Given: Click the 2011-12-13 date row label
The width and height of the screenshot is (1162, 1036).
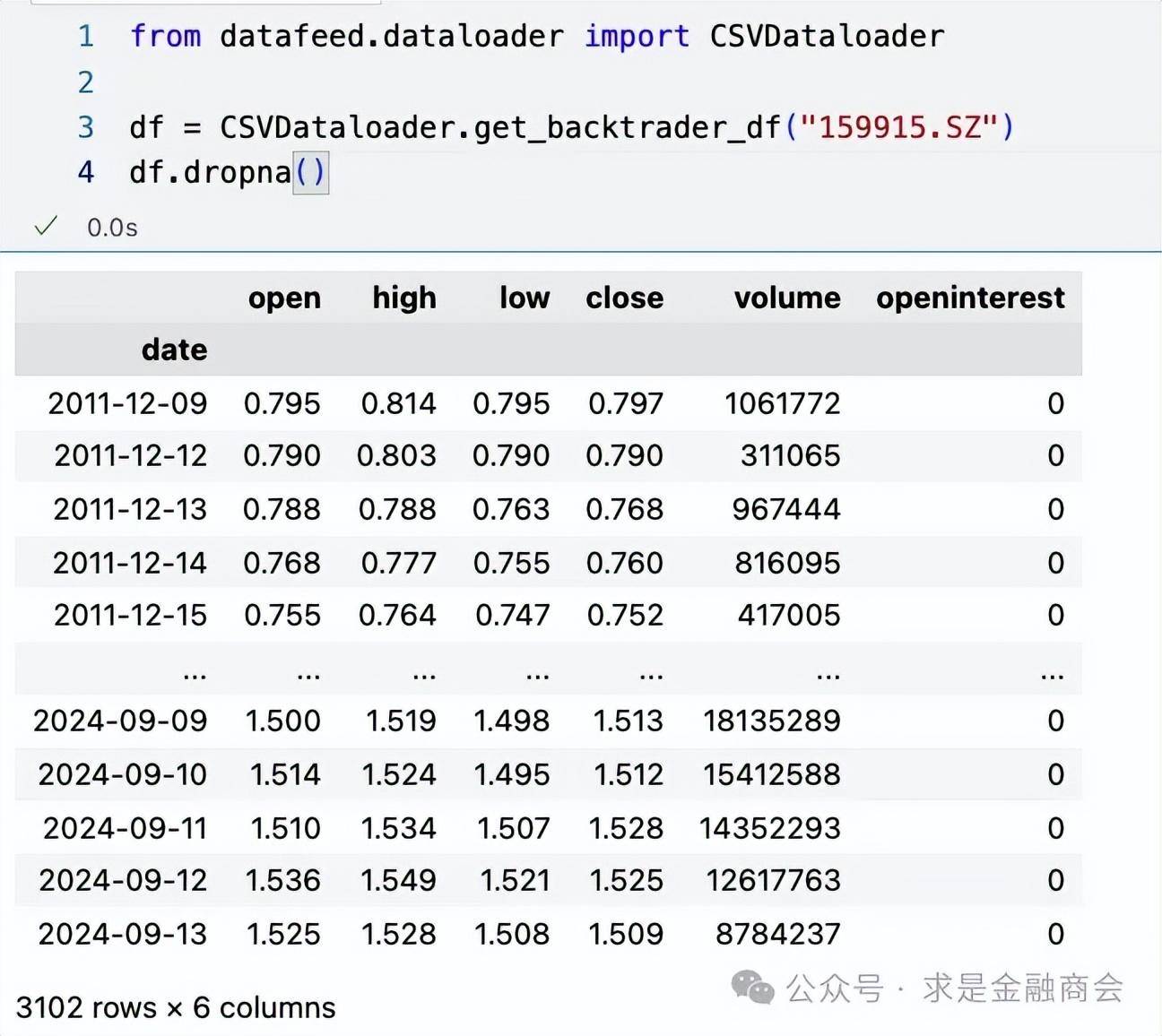Looking at the screenshot, I should (130, 509).
